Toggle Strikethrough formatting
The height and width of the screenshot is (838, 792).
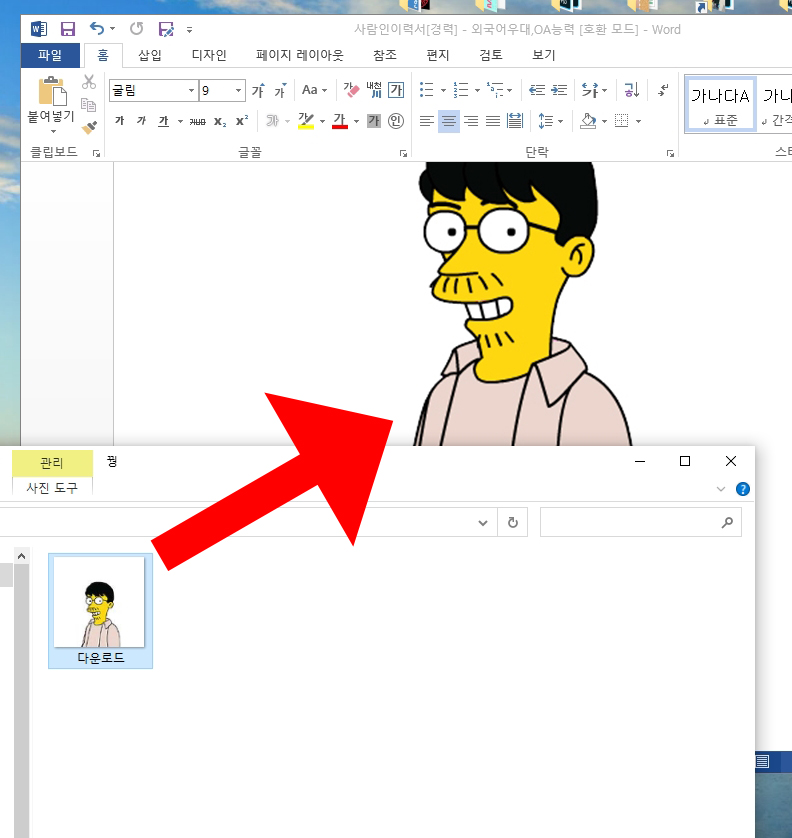[197, 122]
